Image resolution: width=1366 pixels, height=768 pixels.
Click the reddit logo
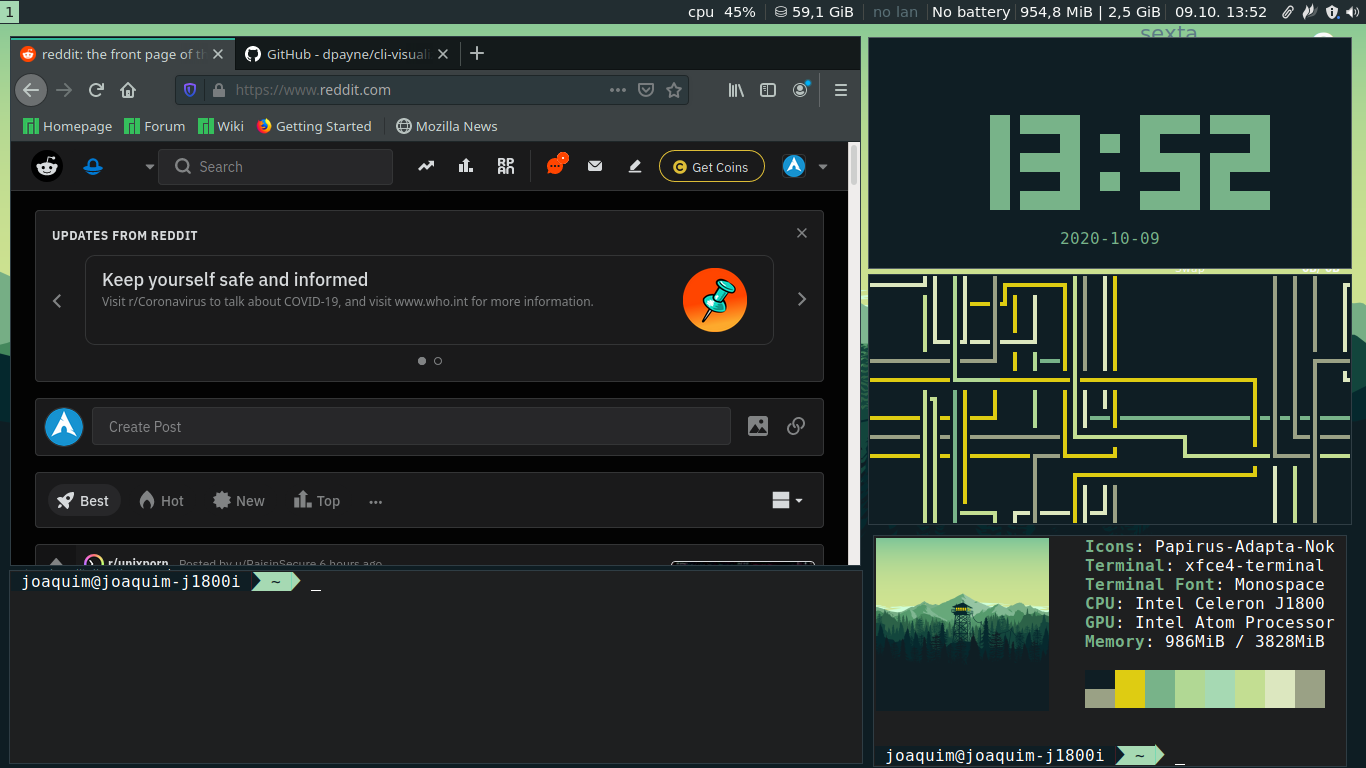[x=47, y=166]
